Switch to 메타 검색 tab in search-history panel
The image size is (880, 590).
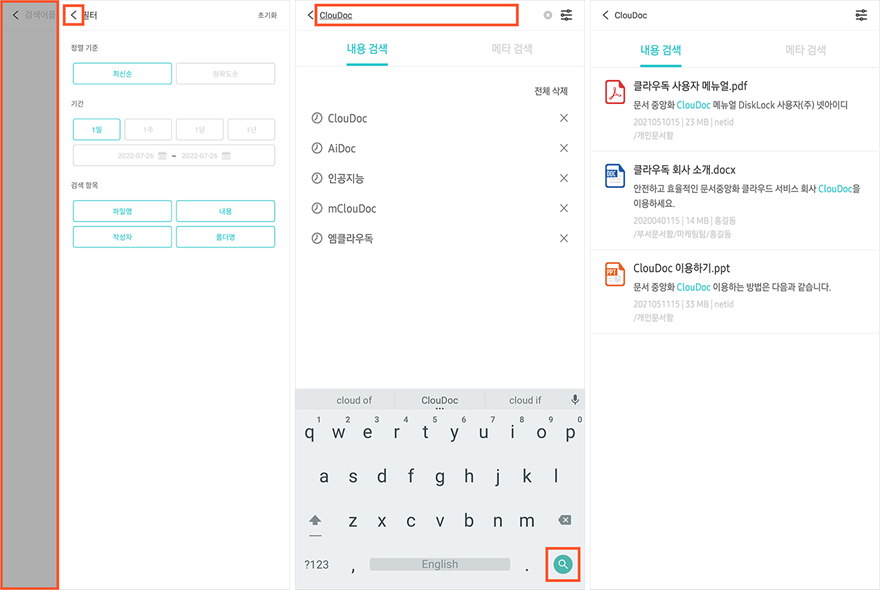point(512,49)
